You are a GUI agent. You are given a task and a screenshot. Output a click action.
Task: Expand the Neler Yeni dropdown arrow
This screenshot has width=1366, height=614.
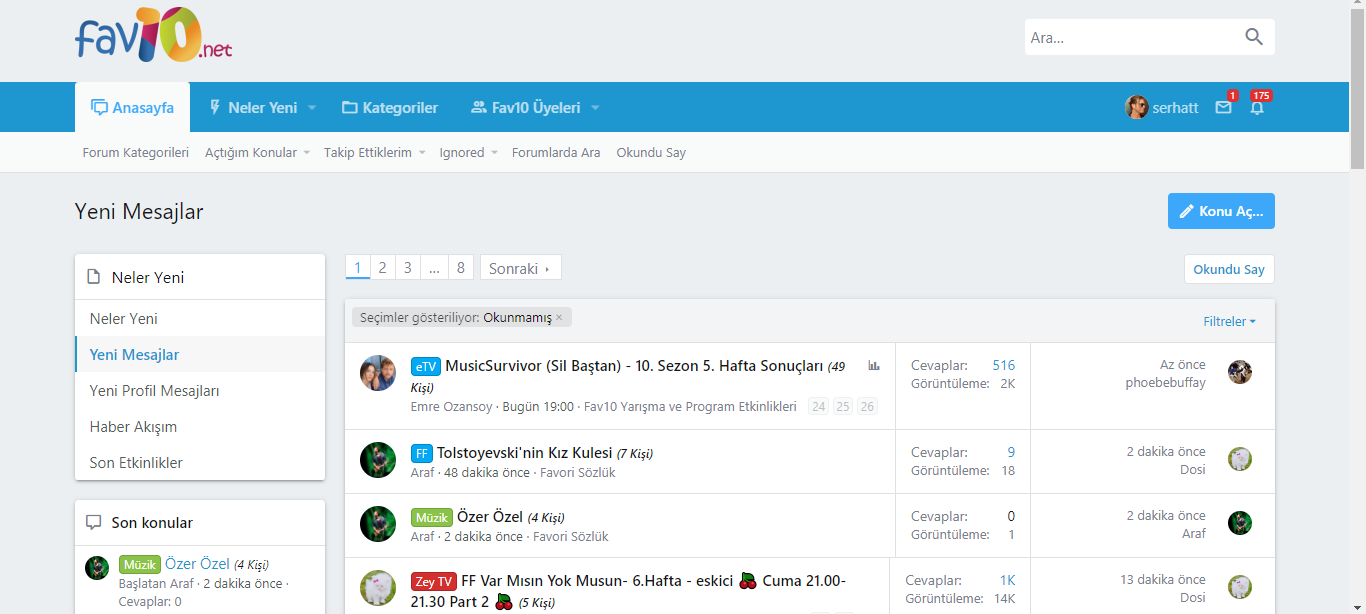point(312,108)
